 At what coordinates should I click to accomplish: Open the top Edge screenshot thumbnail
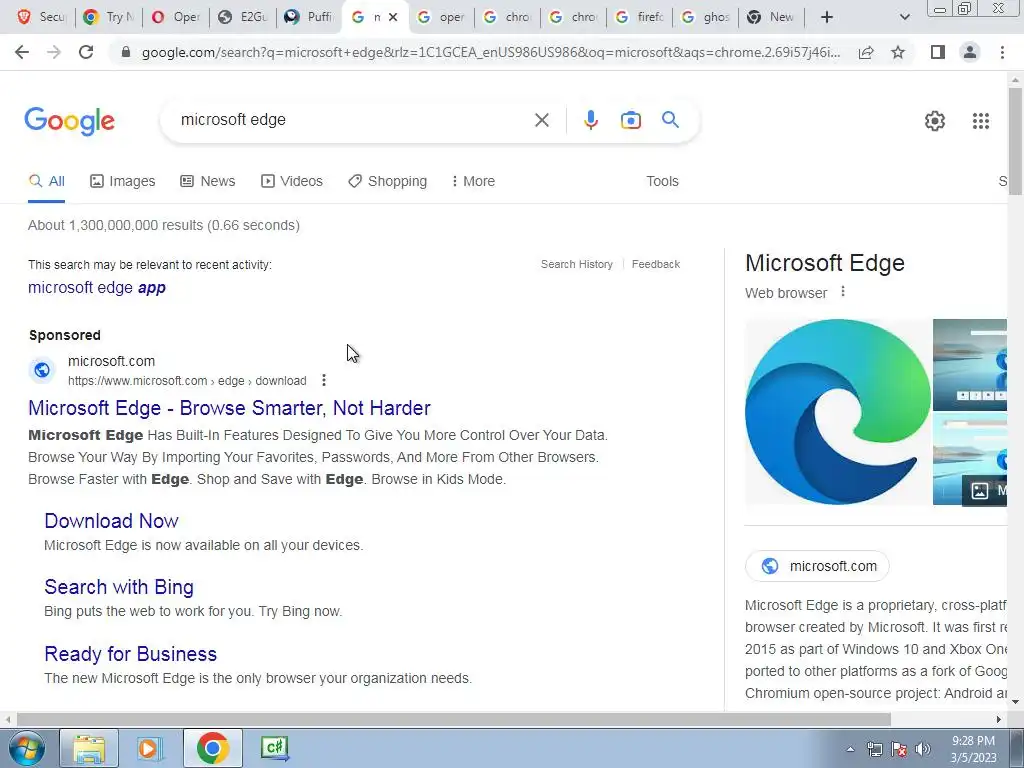pos(970,364)
